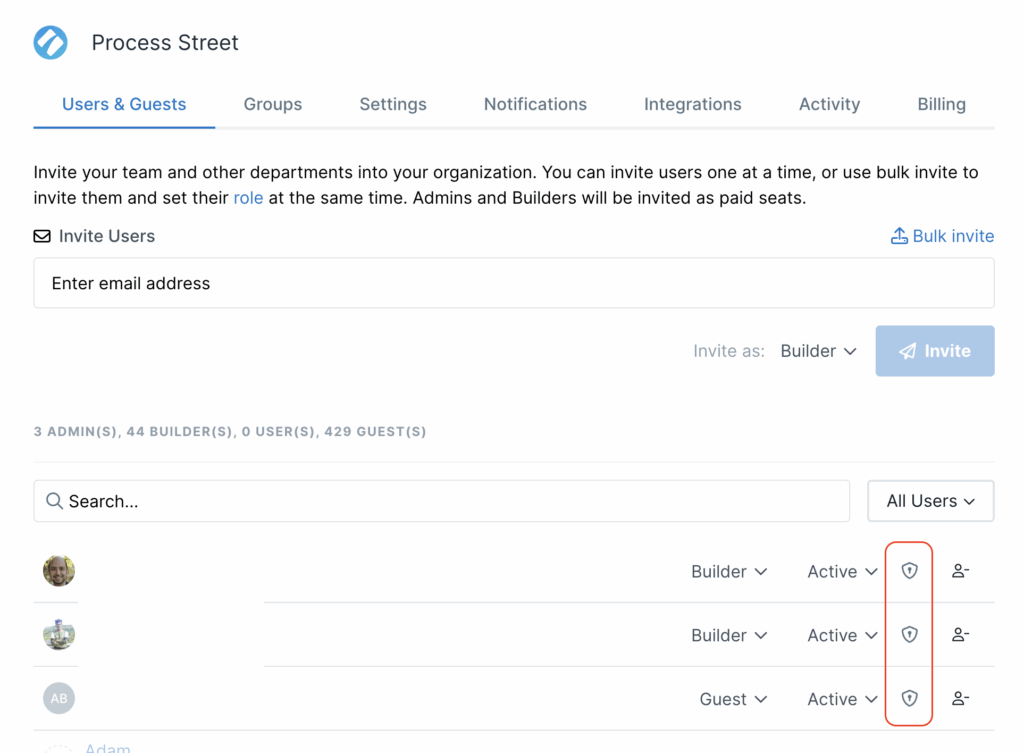1024x753 pixels.
Task: Click the Bulk invite link
Action: click(x=942, y=236)
